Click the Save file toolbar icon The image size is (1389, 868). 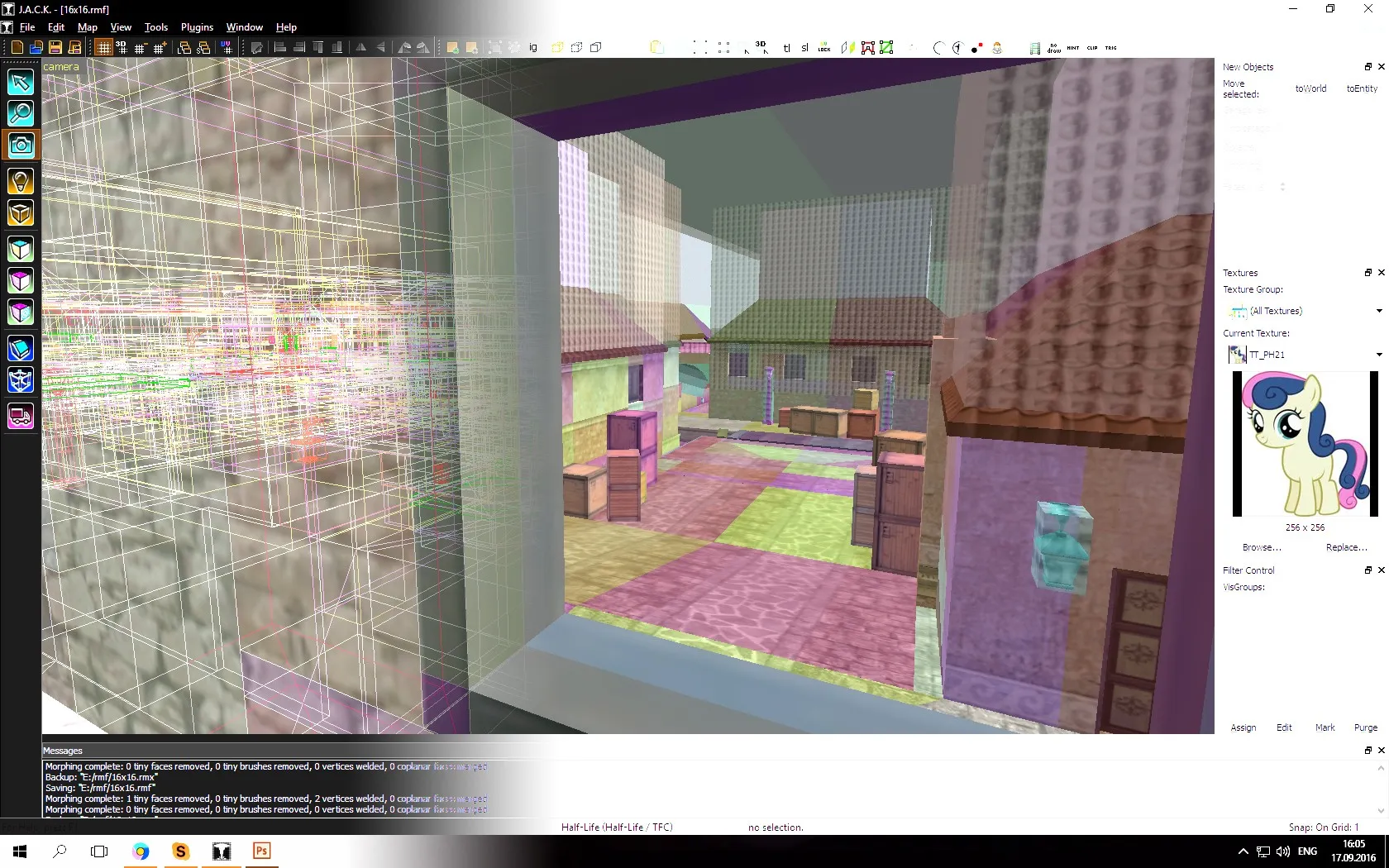55,48
